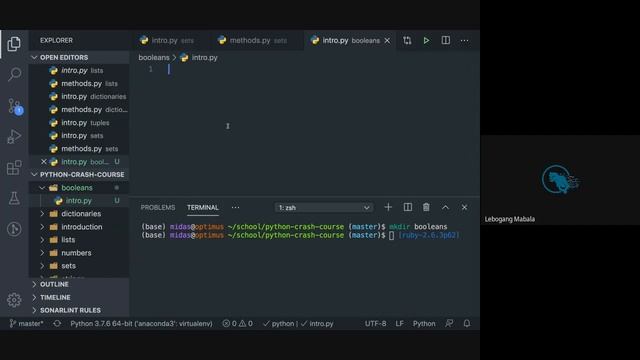Kill terminal with trash icon
This screenshot has width=640, height=360.
click(426, 207)
